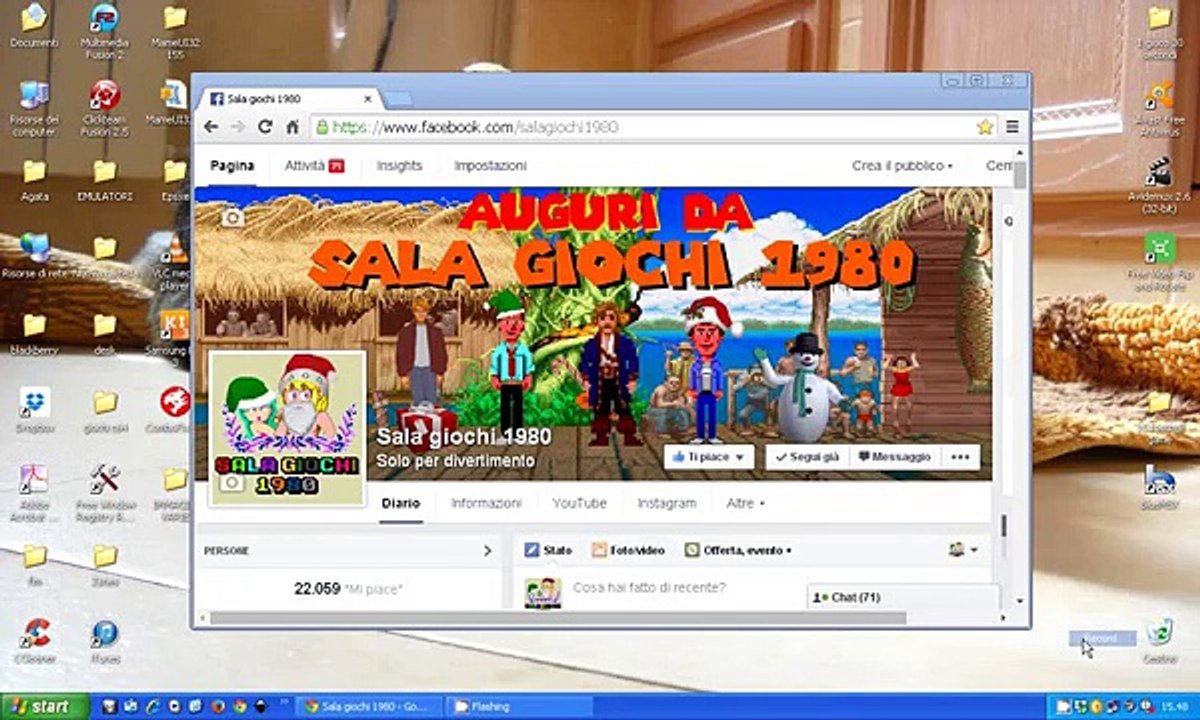Screen dimensions: 1200x720
Task: Close the Sala giochi 1980 browser tab
Action: tap(368, 99)
